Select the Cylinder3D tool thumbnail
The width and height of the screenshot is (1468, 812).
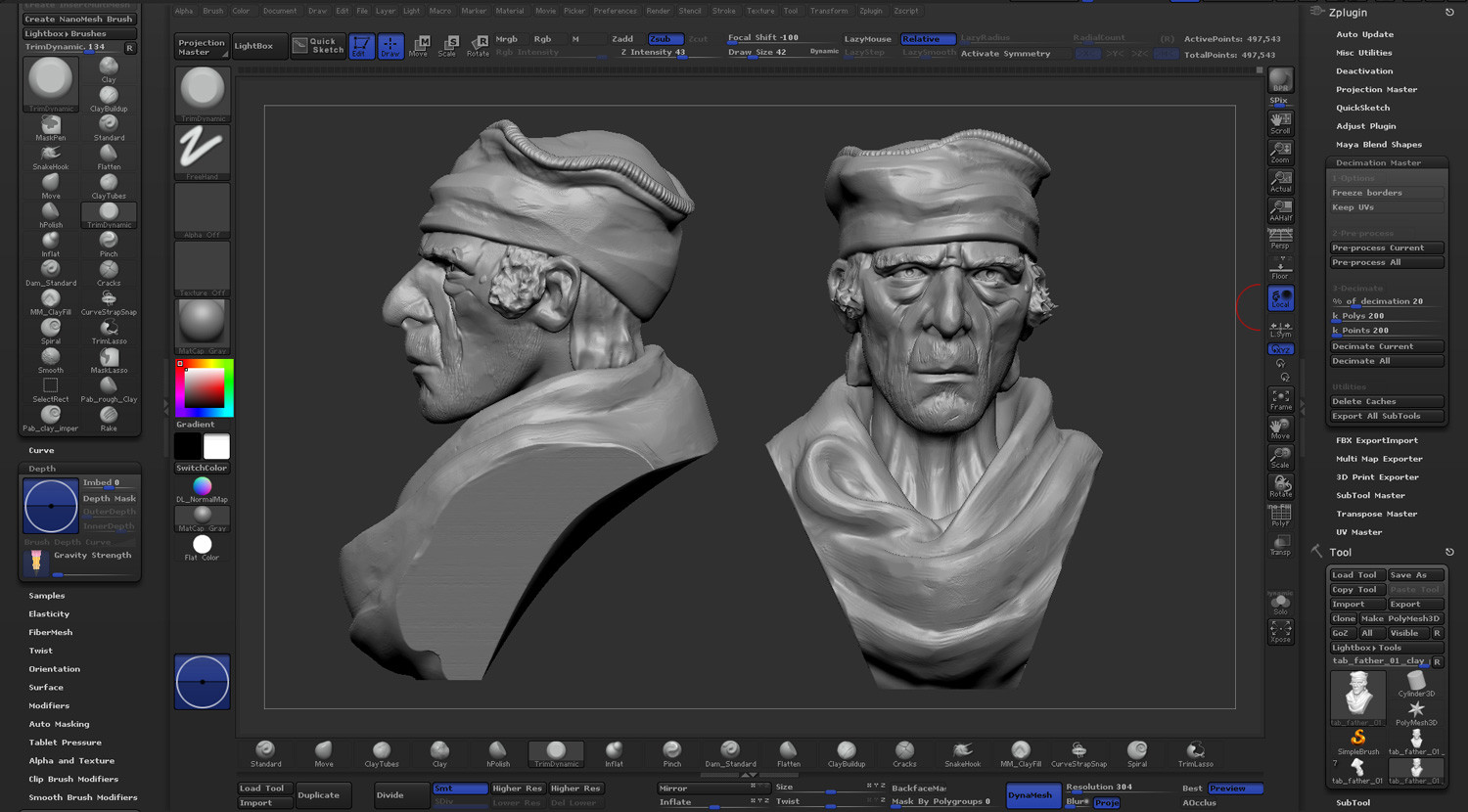pos(1415,683)
